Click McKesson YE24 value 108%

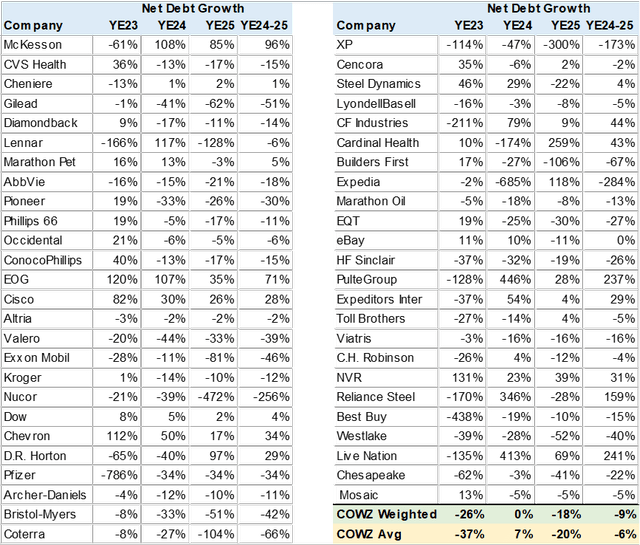170,44
